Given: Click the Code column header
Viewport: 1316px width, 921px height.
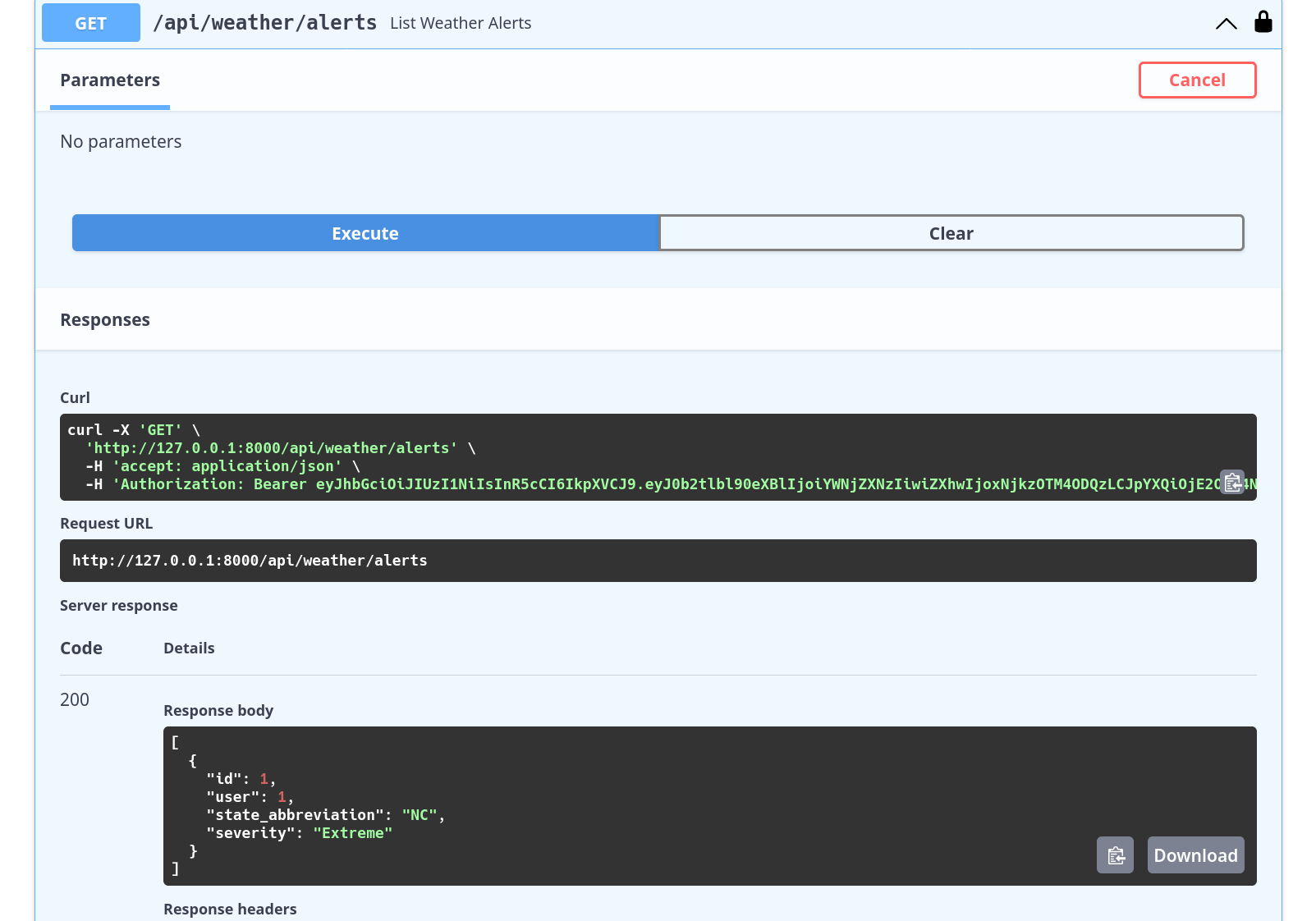Looking at the screenshot, I should [x=81, y=648].
